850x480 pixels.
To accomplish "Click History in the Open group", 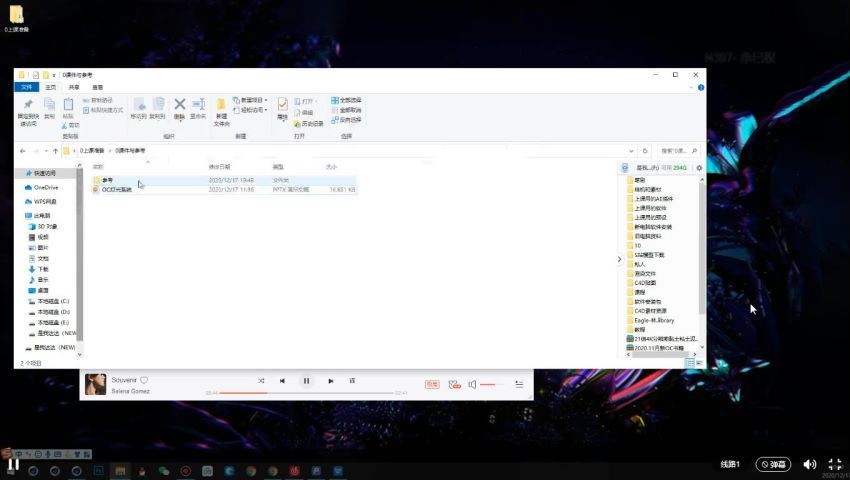I will pyautogui.click(x=308, y=124).
